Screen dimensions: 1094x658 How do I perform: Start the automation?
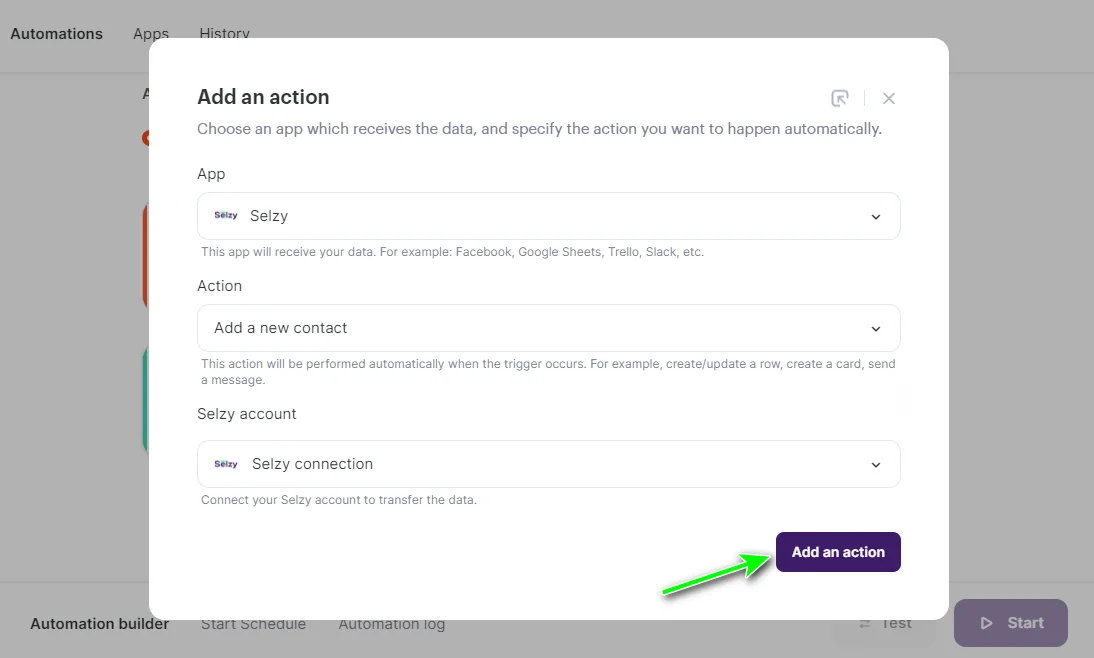point(1010,622)
